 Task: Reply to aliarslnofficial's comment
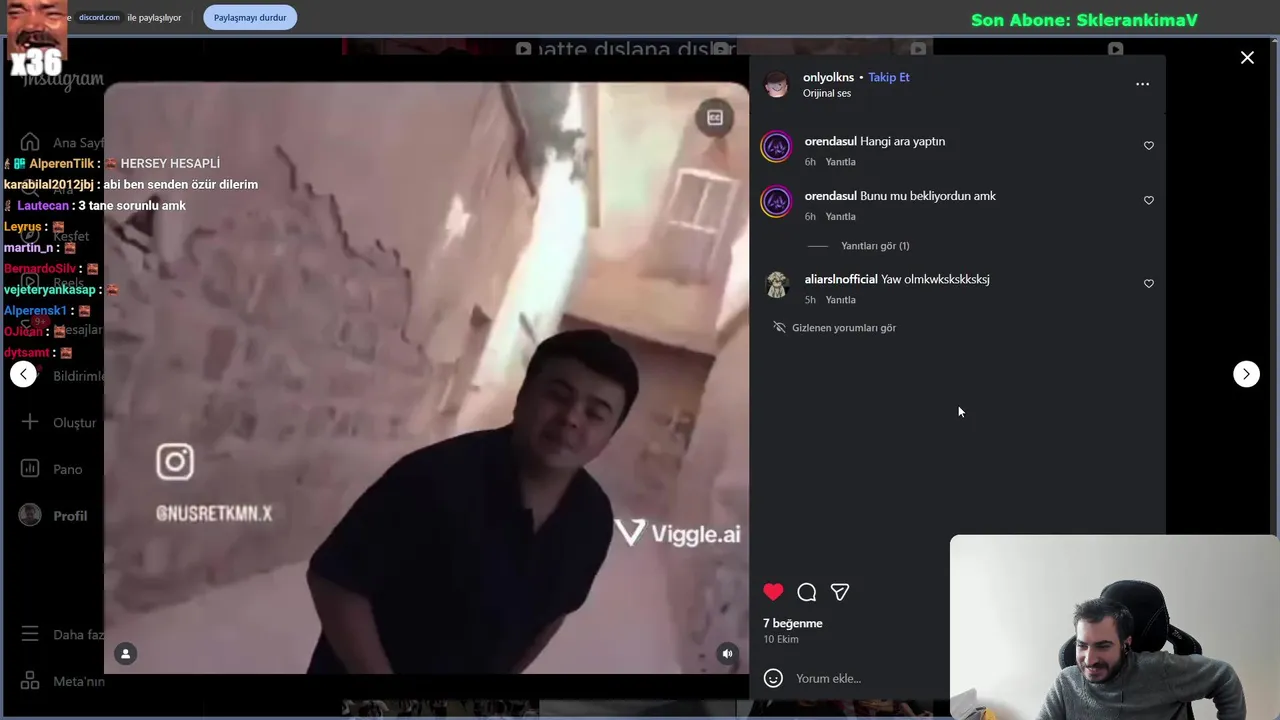(x=840, y=300)
